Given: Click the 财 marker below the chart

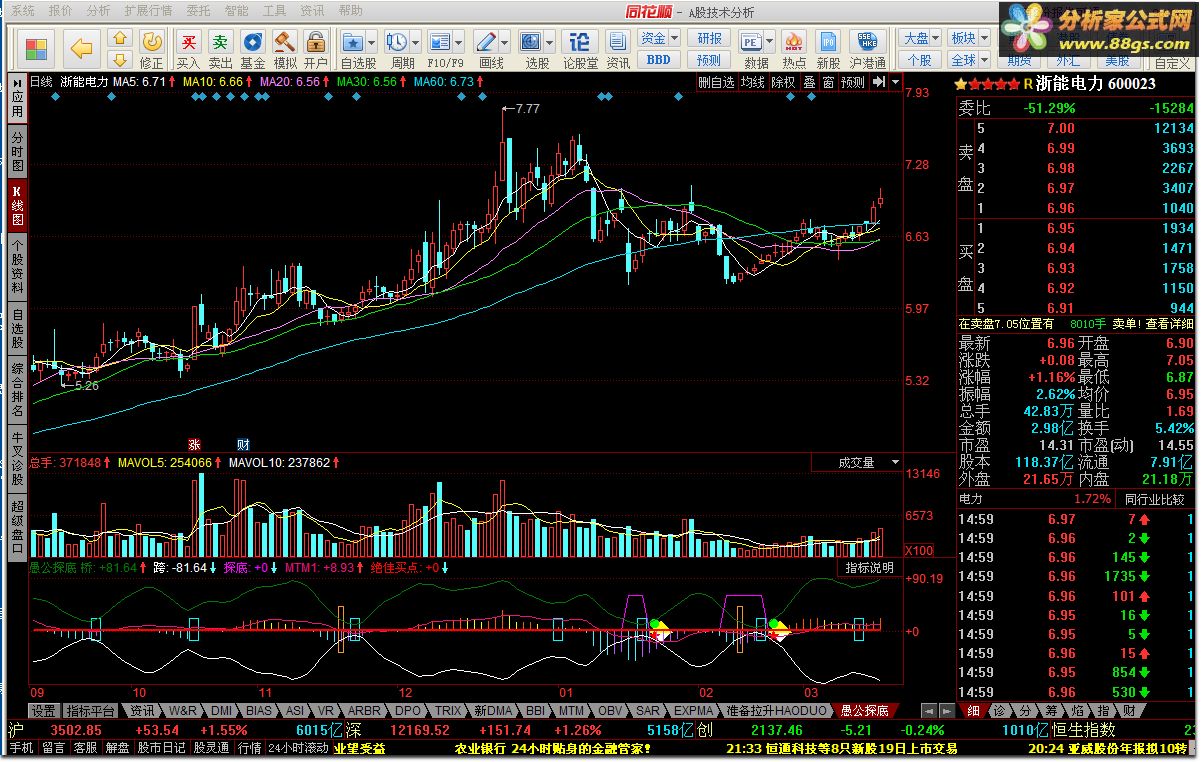Looking at the screenshot, I should pyautogui.click(x=243, y=443).
